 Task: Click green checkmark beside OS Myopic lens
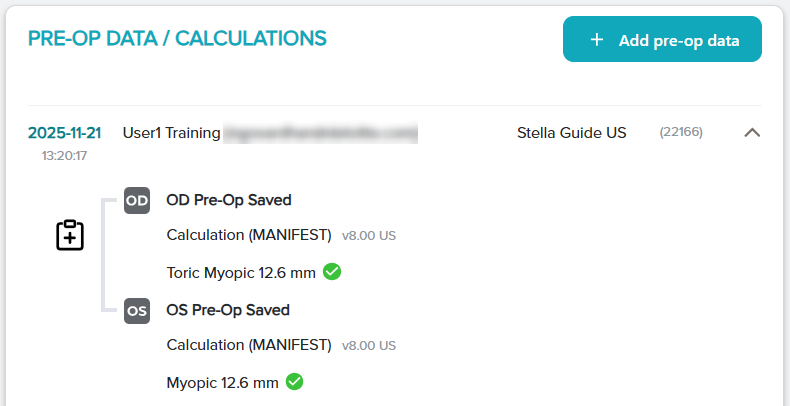[294, 381]
